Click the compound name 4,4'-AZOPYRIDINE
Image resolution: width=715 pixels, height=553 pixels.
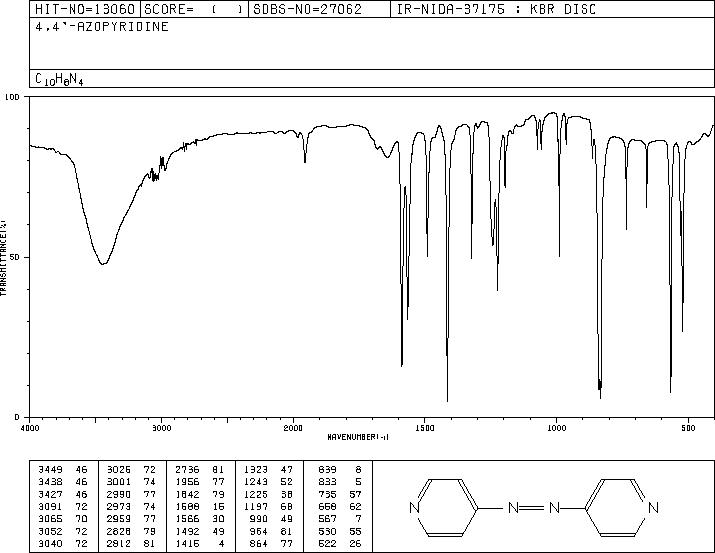coord(102,26)
